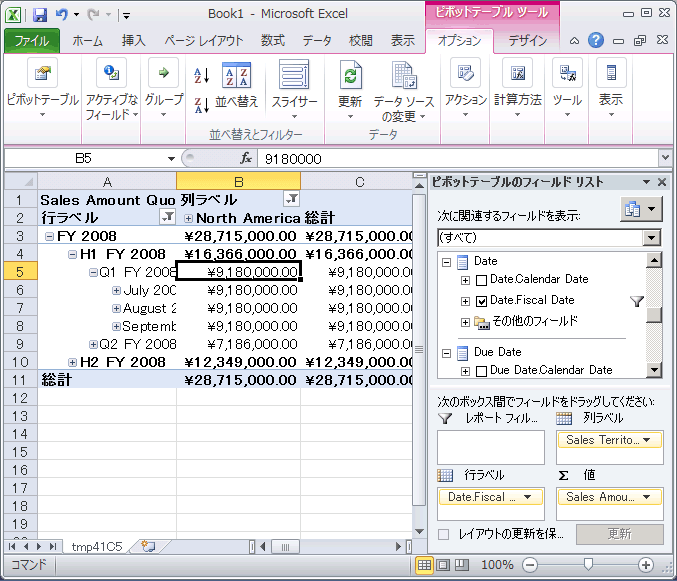
Task: Open the 行ラベル filter dropdown
Action: coord(167,217)
